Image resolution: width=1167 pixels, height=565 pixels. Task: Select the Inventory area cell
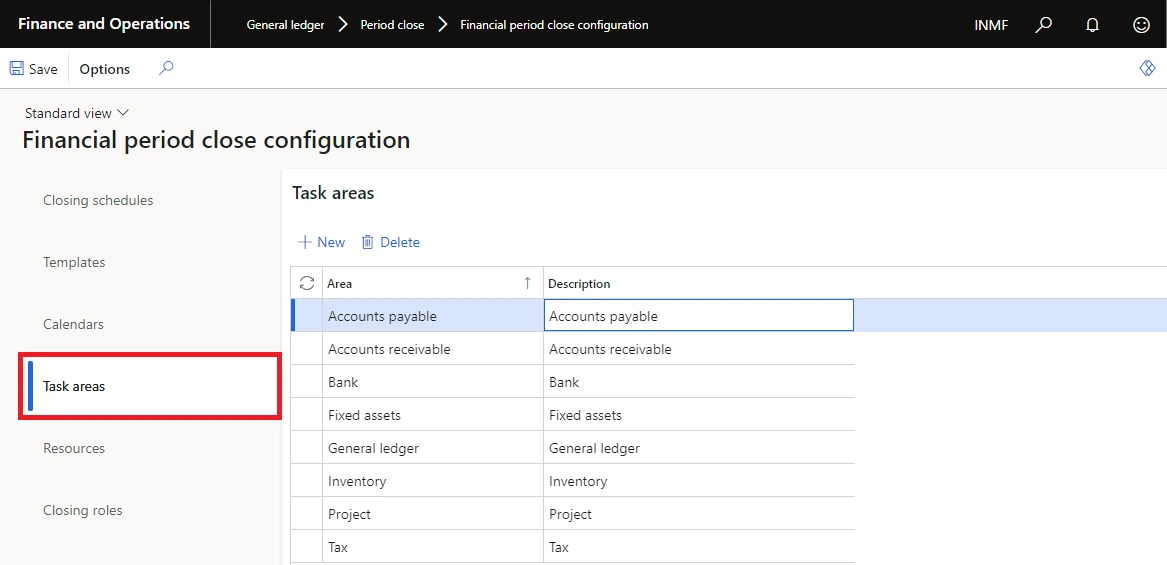pos(433,481)
